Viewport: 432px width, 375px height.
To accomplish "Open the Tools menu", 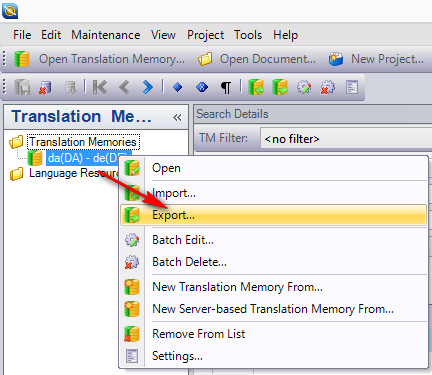I will point(248,35).
